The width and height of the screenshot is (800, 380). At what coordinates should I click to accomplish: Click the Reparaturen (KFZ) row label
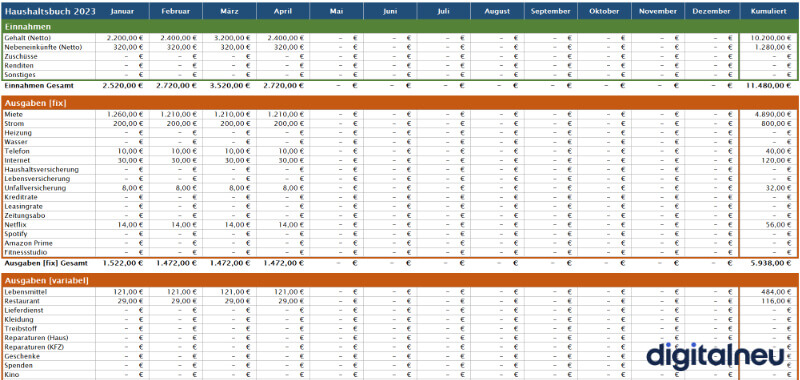[34, 347]
